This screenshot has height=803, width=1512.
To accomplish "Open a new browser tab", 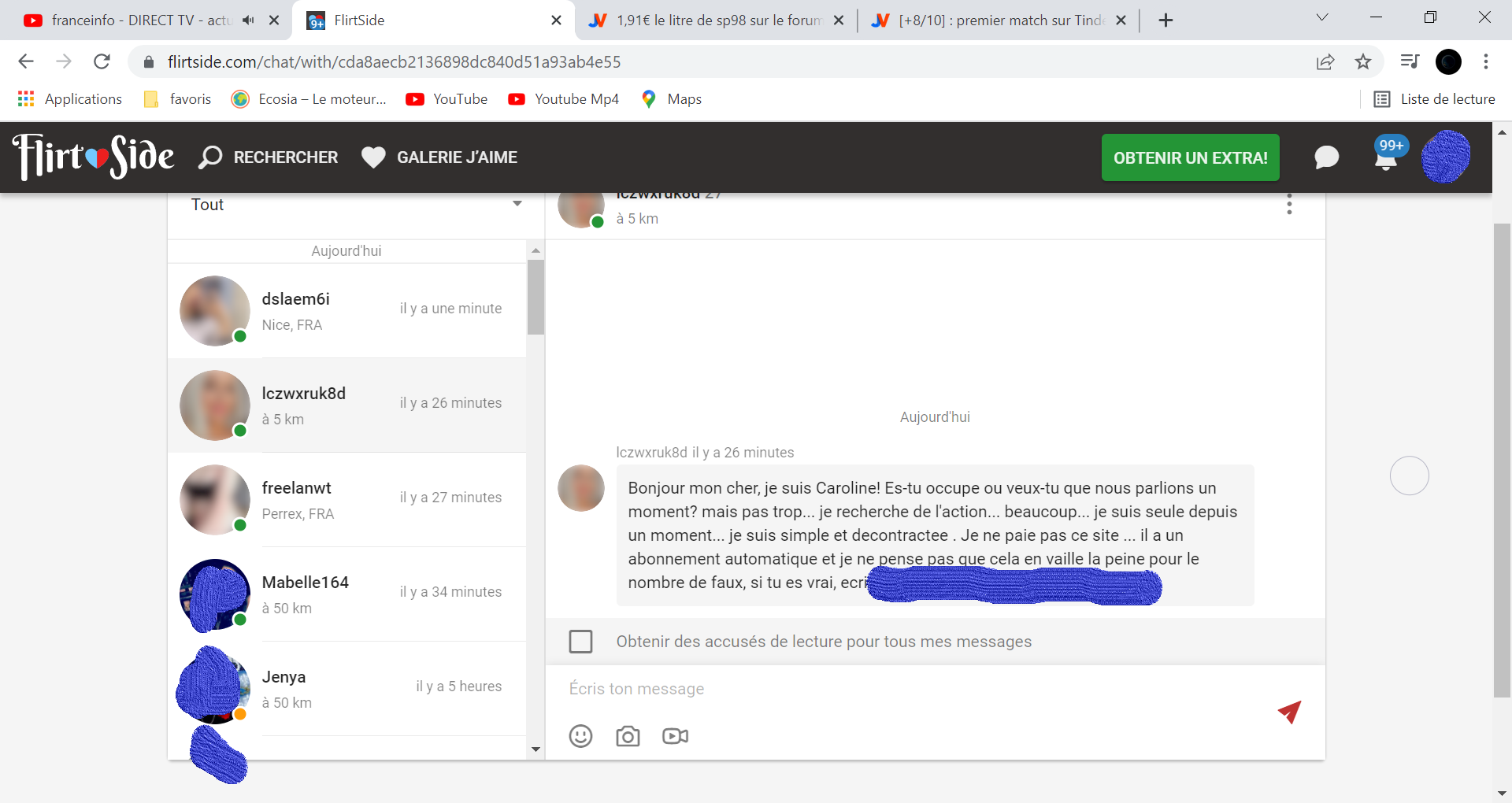I will pyautogui.click(x=1166, y=20).
